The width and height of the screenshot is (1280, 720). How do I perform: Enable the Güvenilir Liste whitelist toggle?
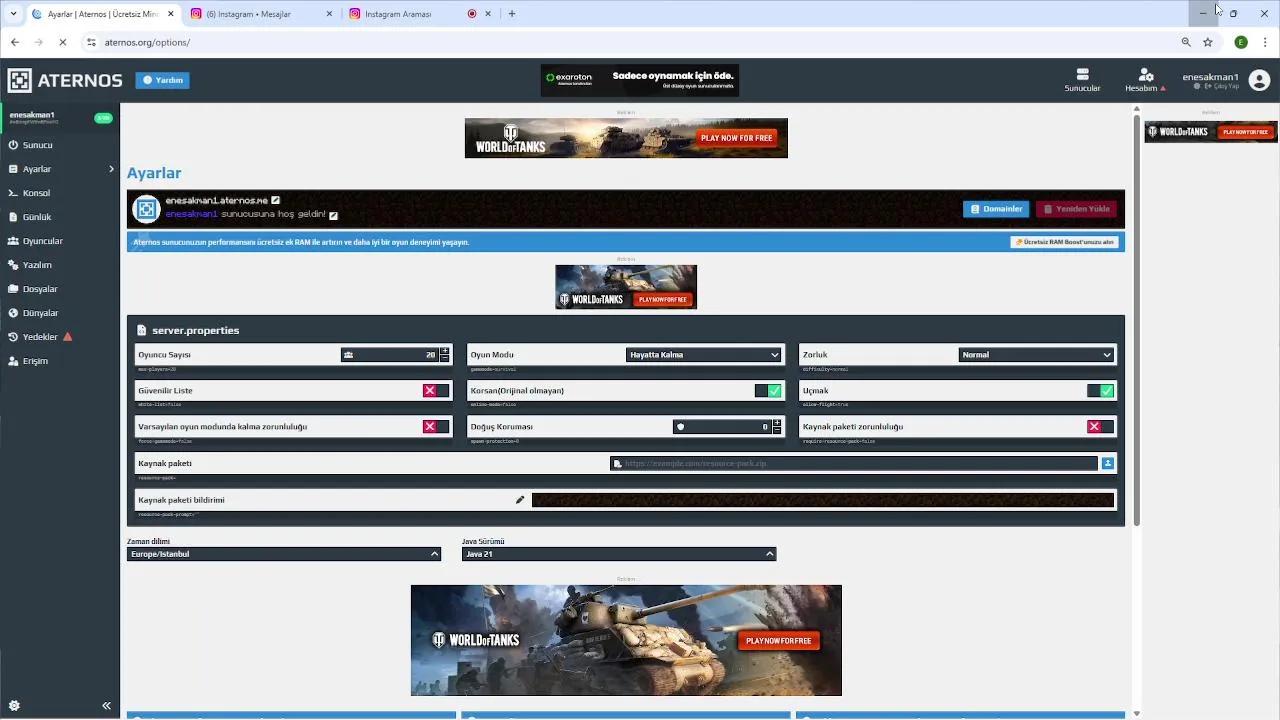click(x=435, y=390)
